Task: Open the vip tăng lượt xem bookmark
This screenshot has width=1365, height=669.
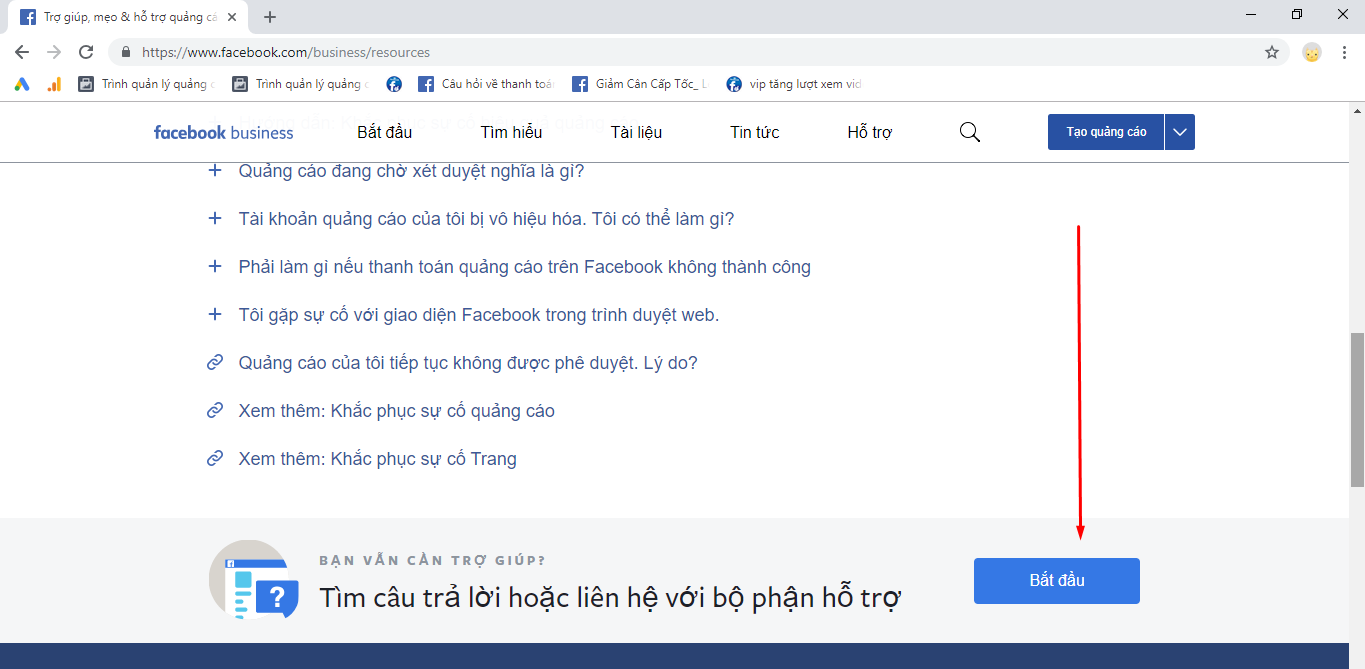Action: click(x=795, y=84)
